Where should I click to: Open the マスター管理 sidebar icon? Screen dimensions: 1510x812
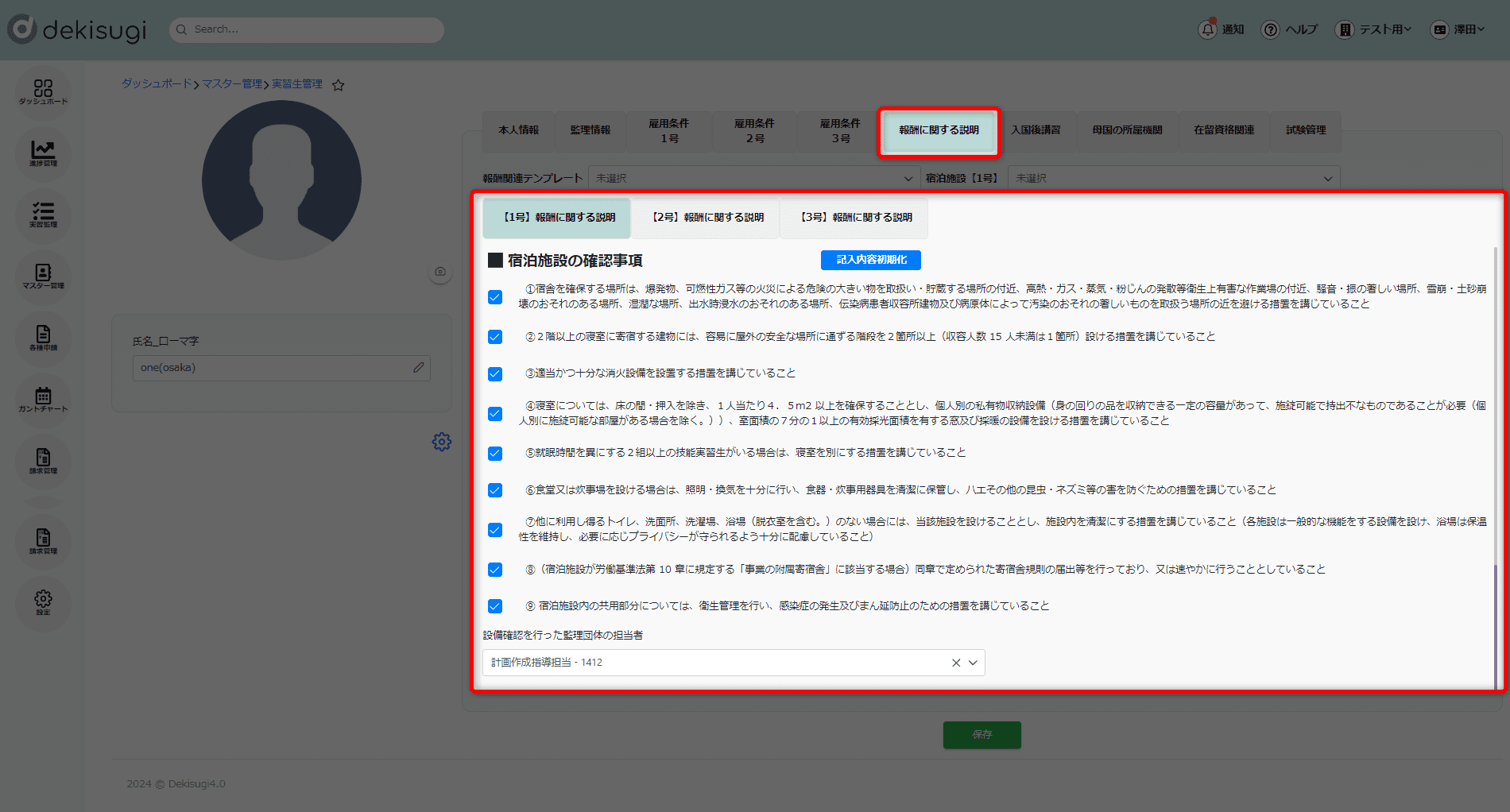[x=43, y=276]
